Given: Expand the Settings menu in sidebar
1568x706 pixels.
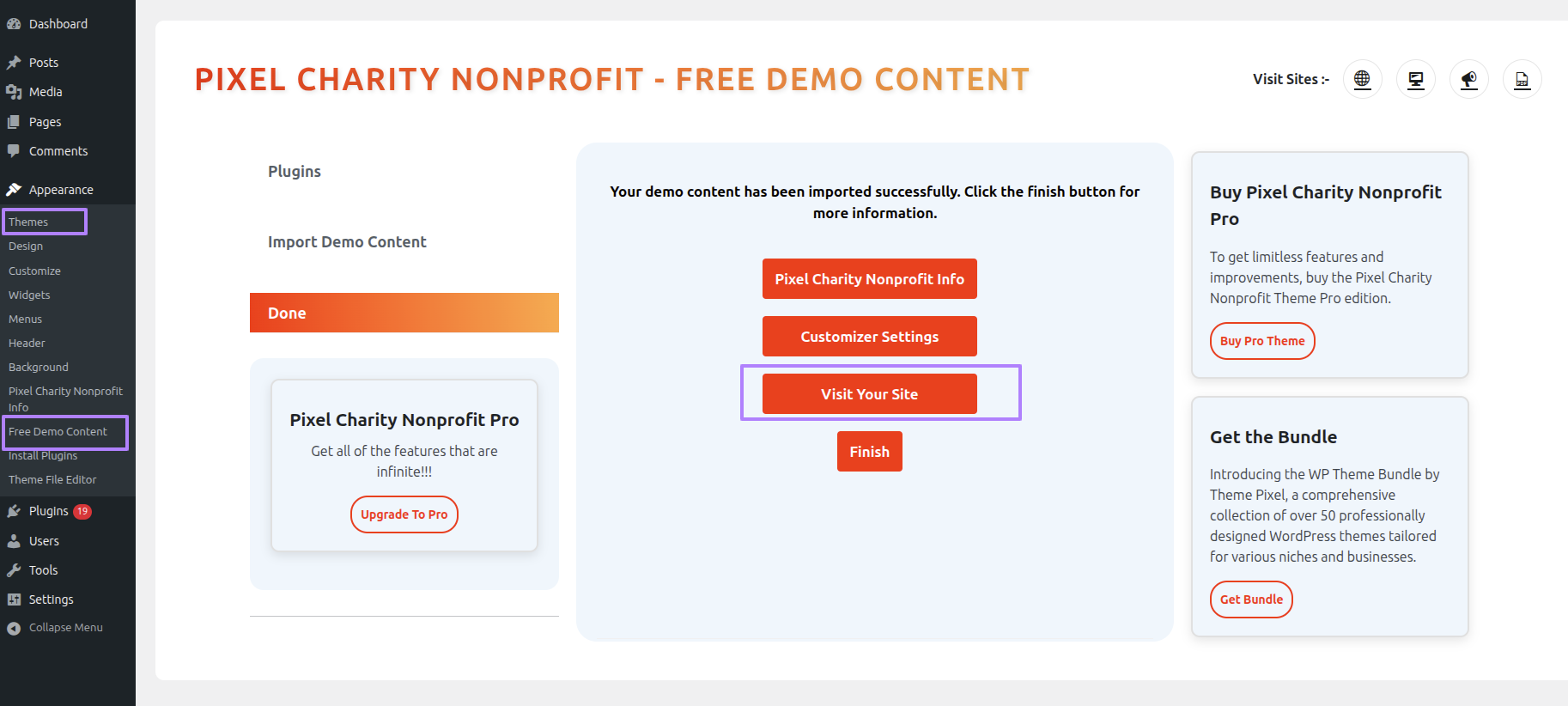Looking at the screenshot, I should [51, 599].
